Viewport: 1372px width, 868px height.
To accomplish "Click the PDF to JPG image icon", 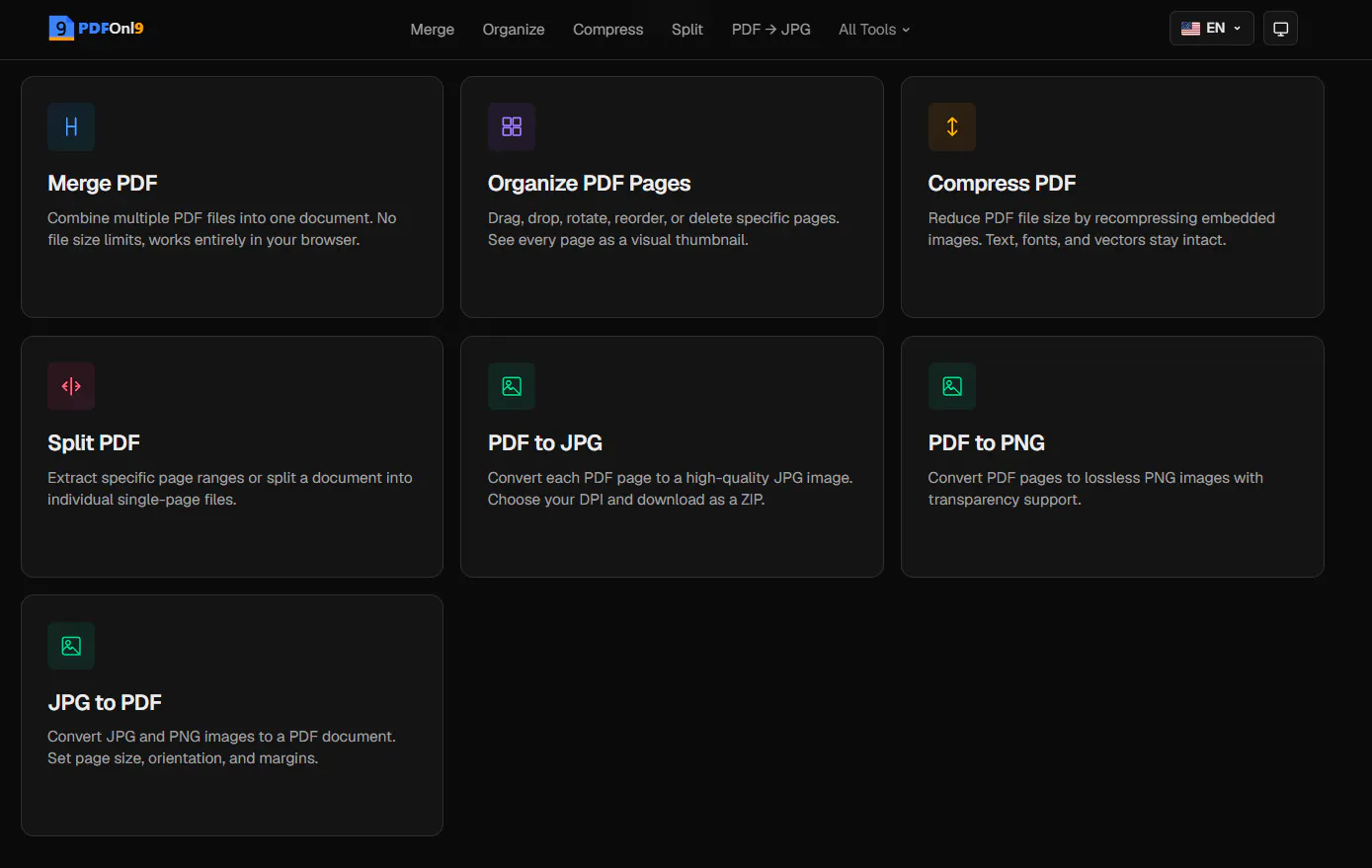I will (x=512, y=386).
